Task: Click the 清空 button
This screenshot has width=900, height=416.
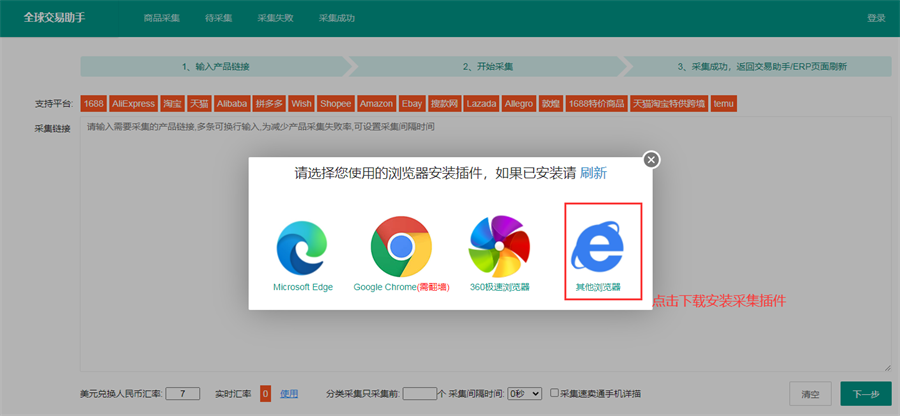Action: (x=810, y=394)
